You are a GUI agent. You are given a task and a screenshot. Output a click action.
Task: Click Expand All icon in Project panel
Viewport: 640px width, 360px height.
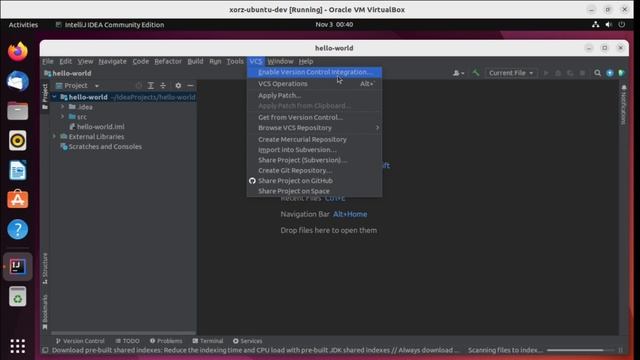coord(151,86)
